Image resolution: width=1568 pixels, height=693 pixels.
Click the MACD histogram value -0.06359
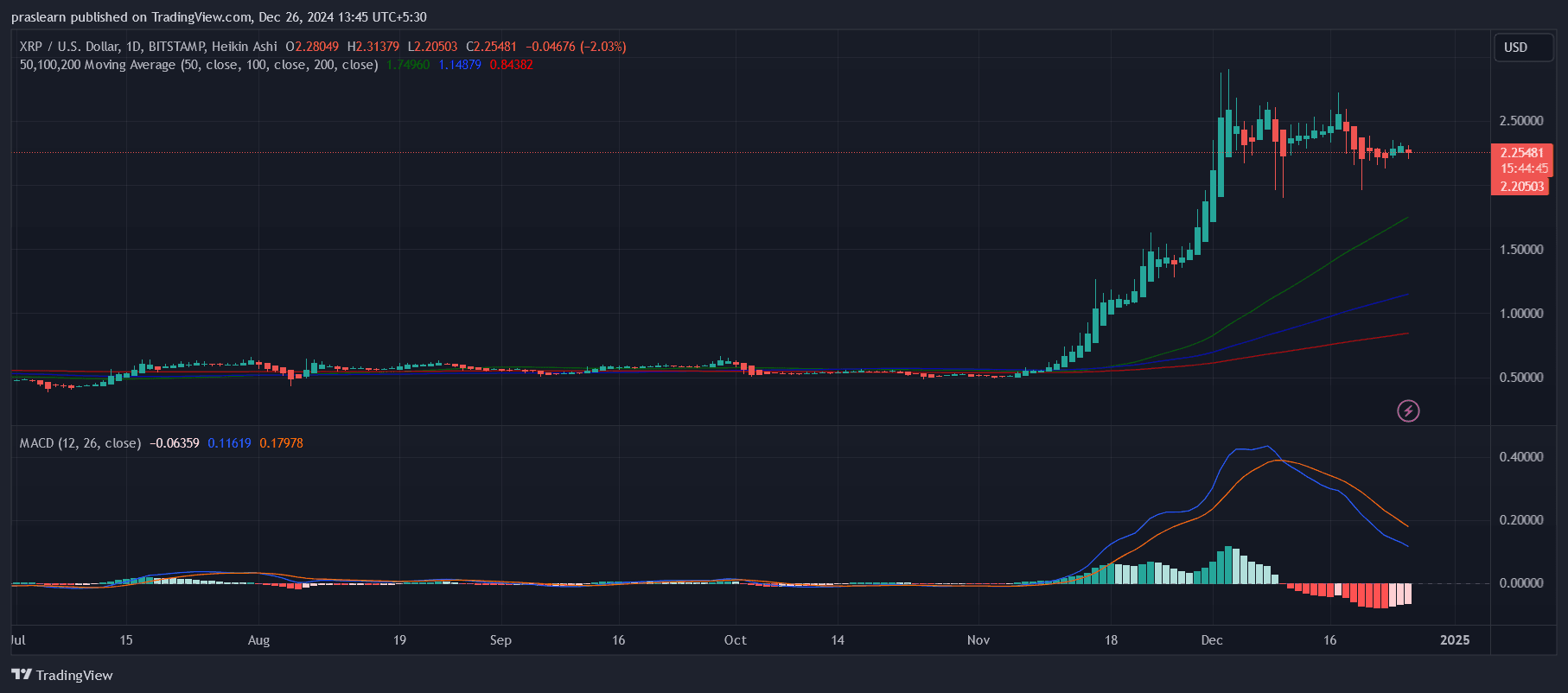pos(175,443)
